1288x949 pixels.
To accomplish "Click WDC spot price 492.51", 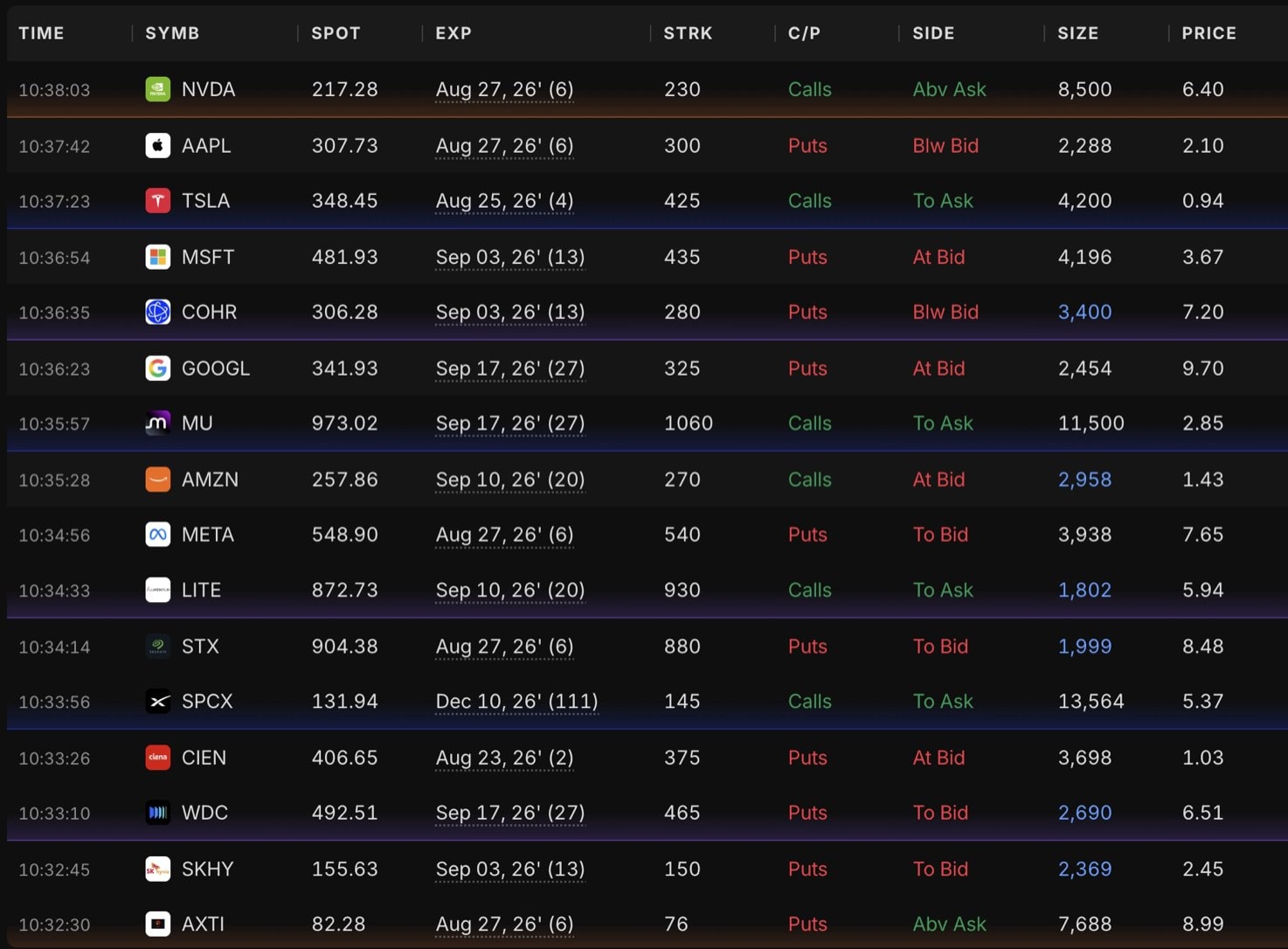I will click(344, 813).
